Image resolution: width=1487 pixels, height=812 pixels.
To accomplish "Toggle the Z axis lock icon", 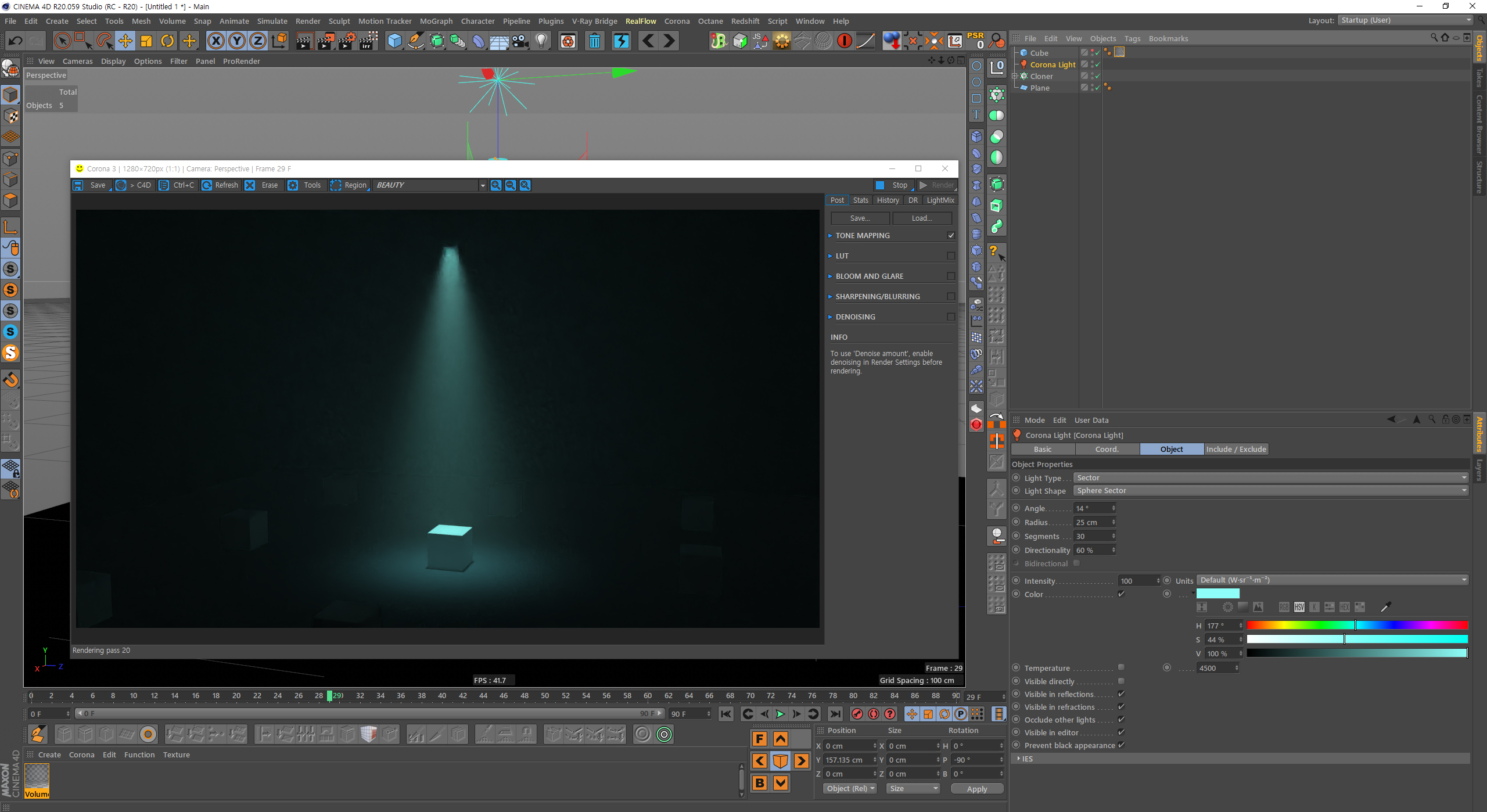I will (258, 41).
